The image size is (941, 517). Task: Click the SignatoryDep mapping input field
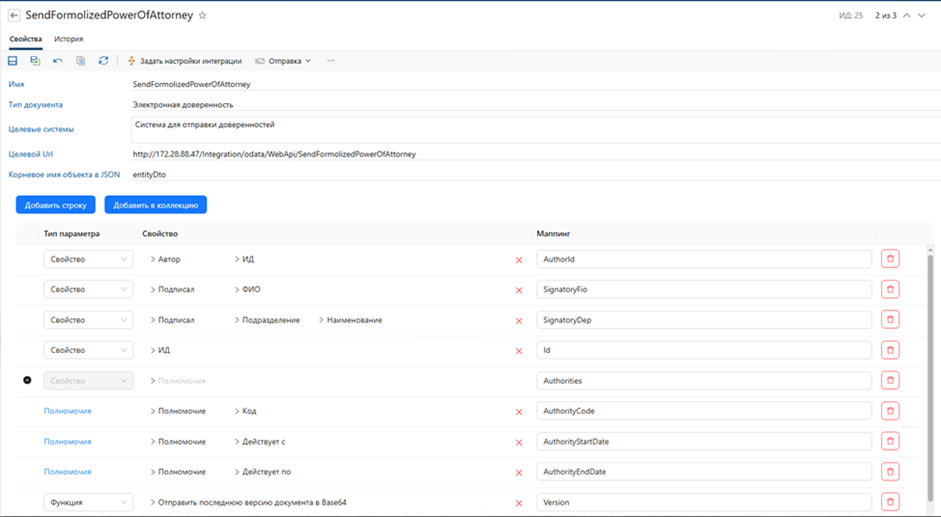coord(703,320)
